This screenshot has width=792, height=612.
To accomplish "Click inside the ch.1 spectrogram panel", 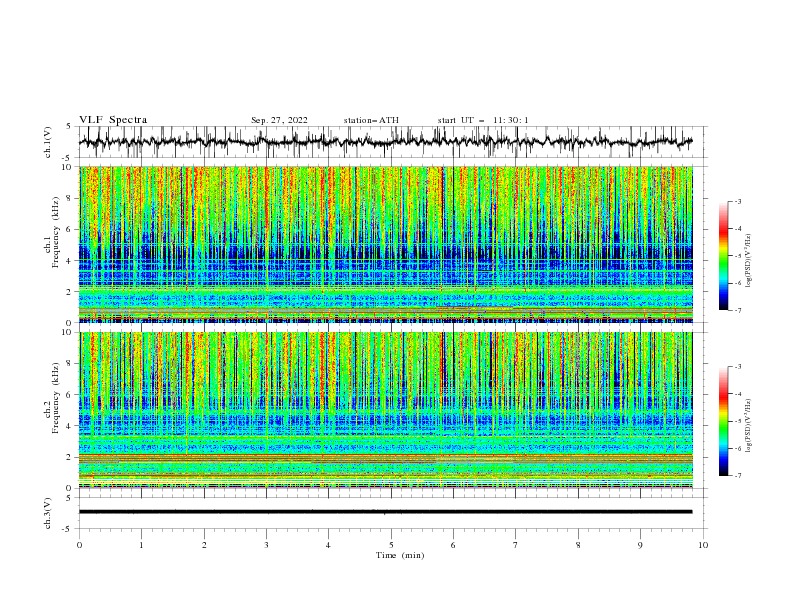I will click(386, 244).
